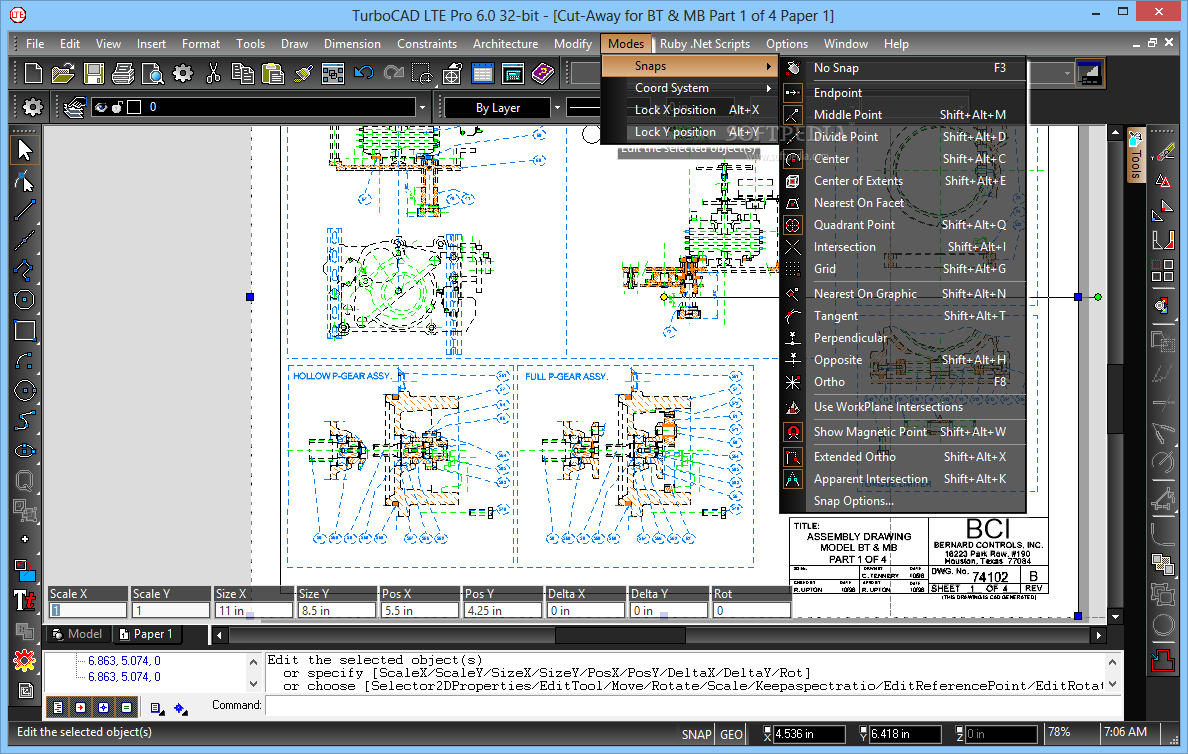Open the purple help book icon

pos(542,74)
